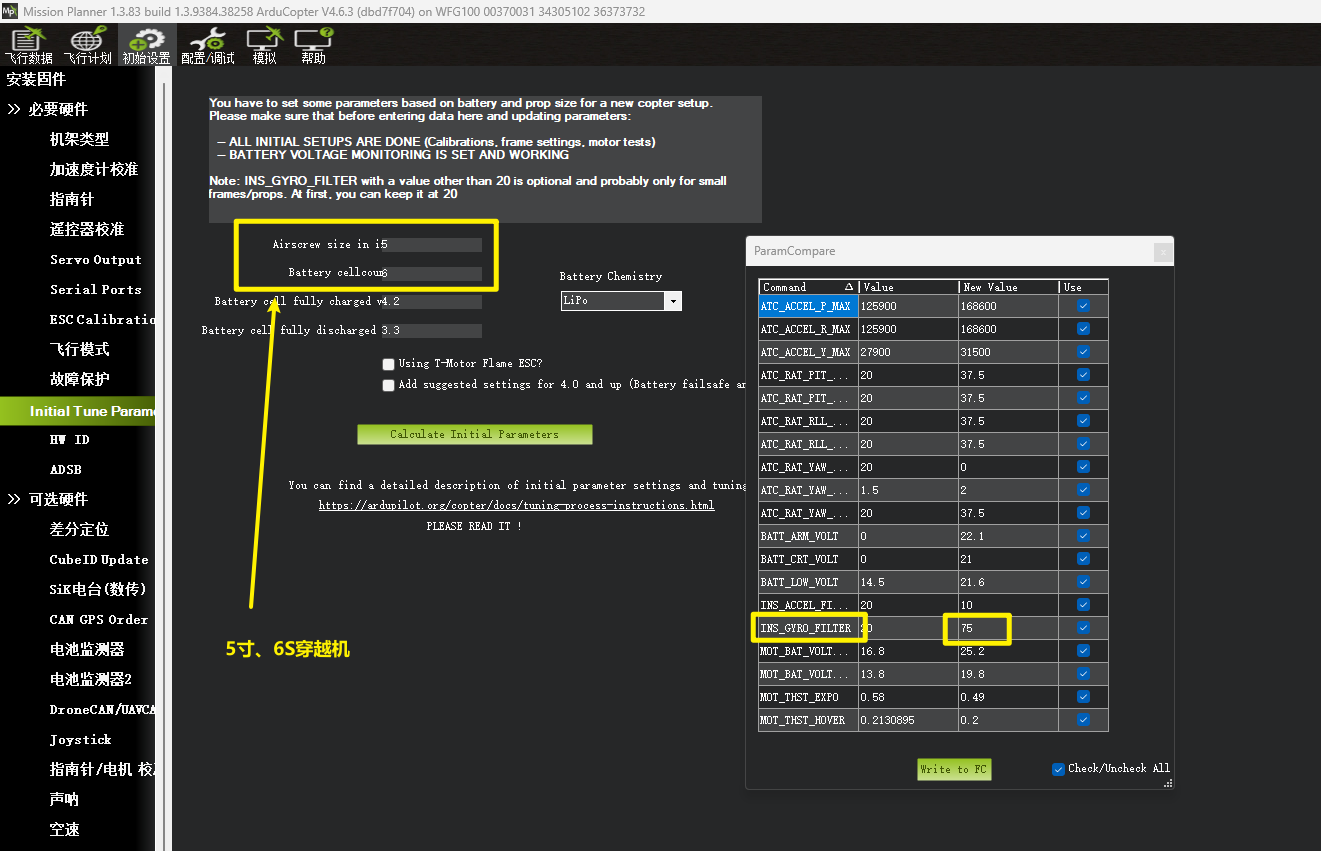Select Servo Output page
The width and height of the screenshot is (1321, 851).
[x=95, y=259]
